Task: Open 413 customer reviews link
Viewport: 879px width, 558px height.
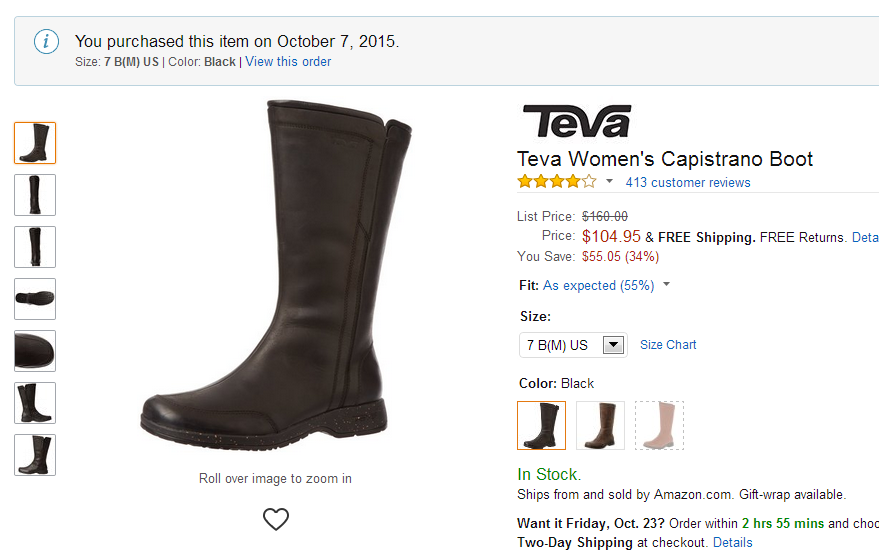Action: click(x=688, y=182)
